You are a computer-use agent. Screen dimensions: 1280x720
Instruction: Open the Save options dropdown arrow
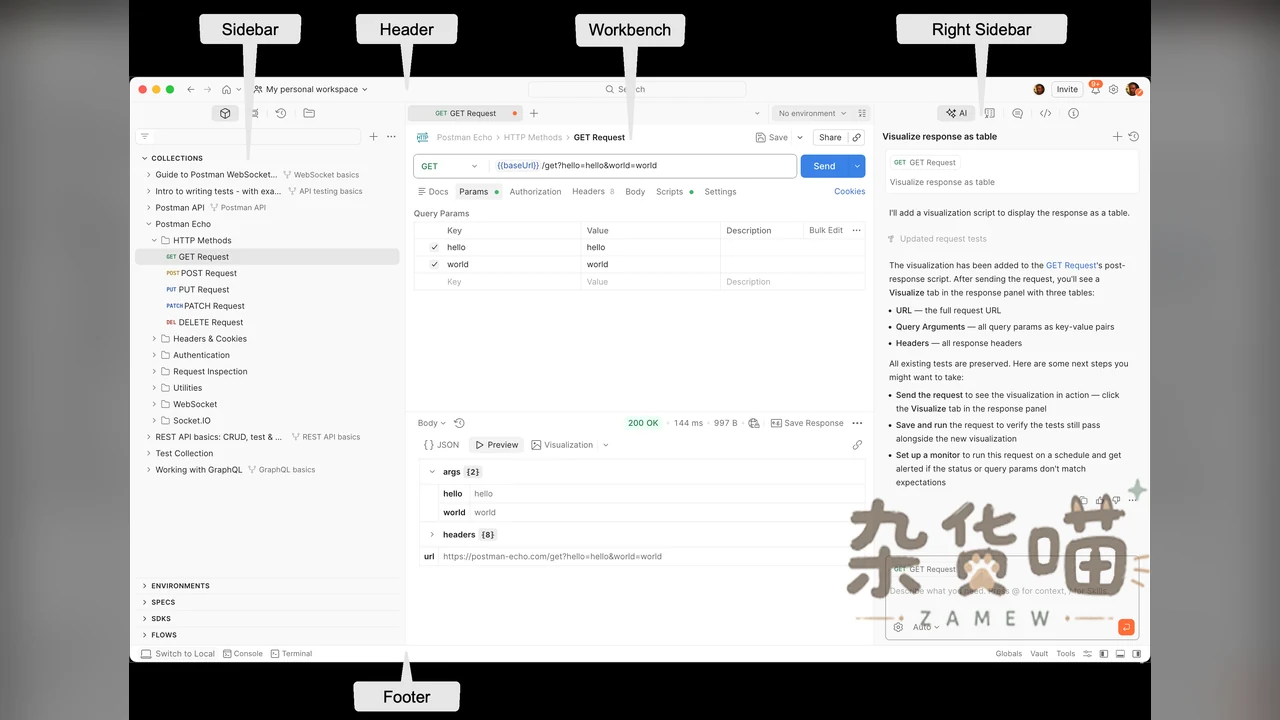click(x=800, y=137)
